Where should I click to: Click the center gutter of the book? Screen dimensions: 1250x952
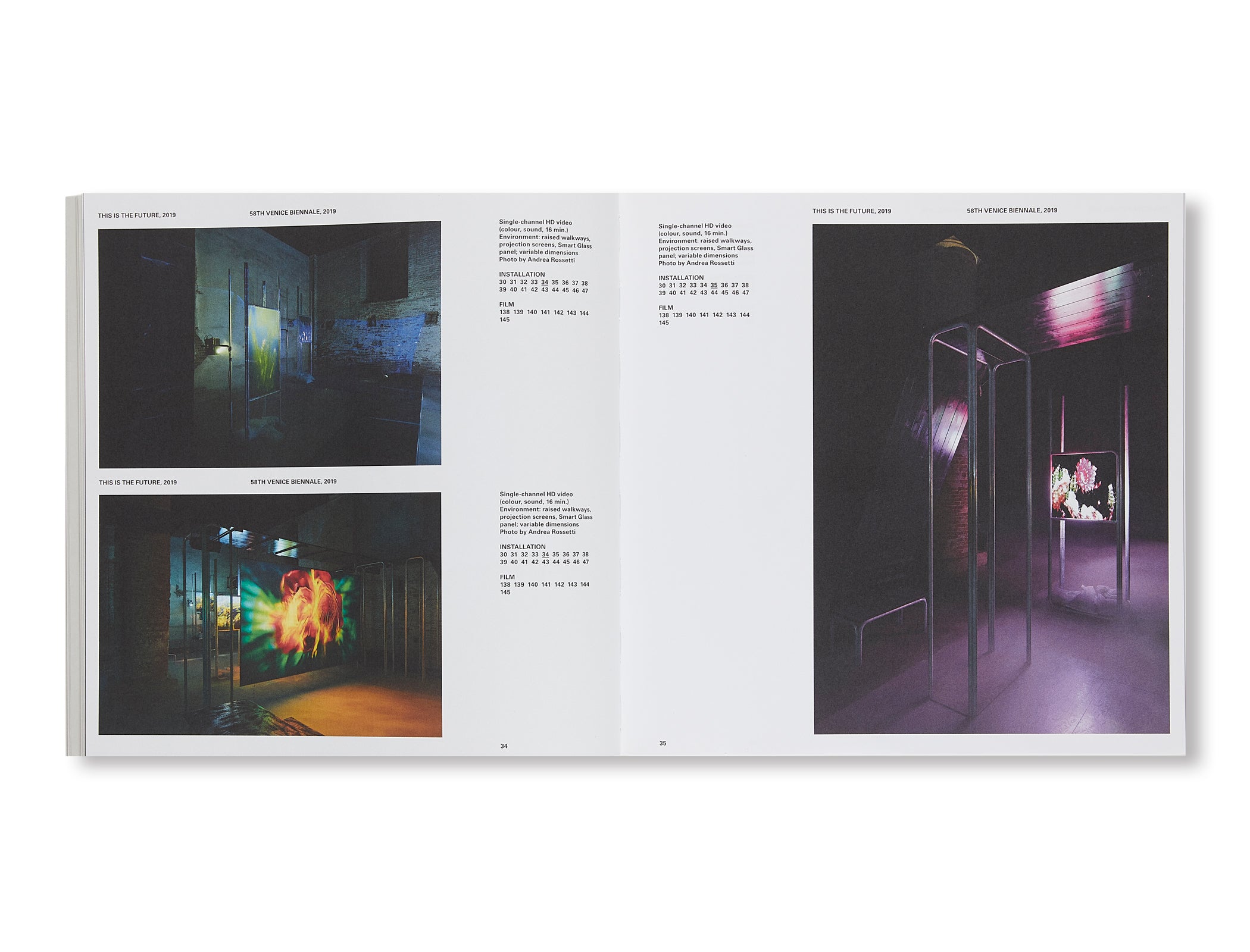click(x=620, y=476)
